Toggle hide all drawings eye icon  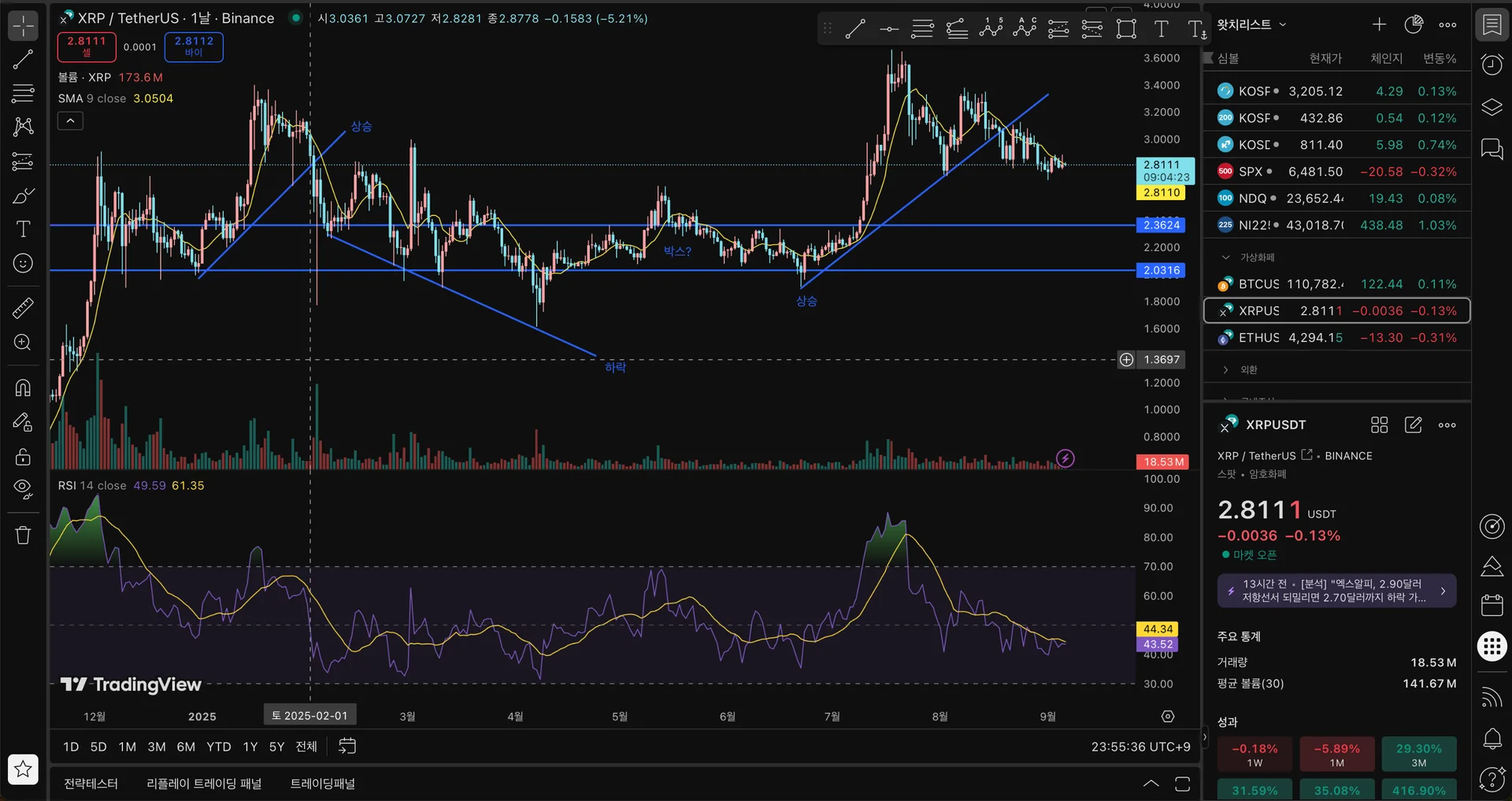tap(24, 490)
